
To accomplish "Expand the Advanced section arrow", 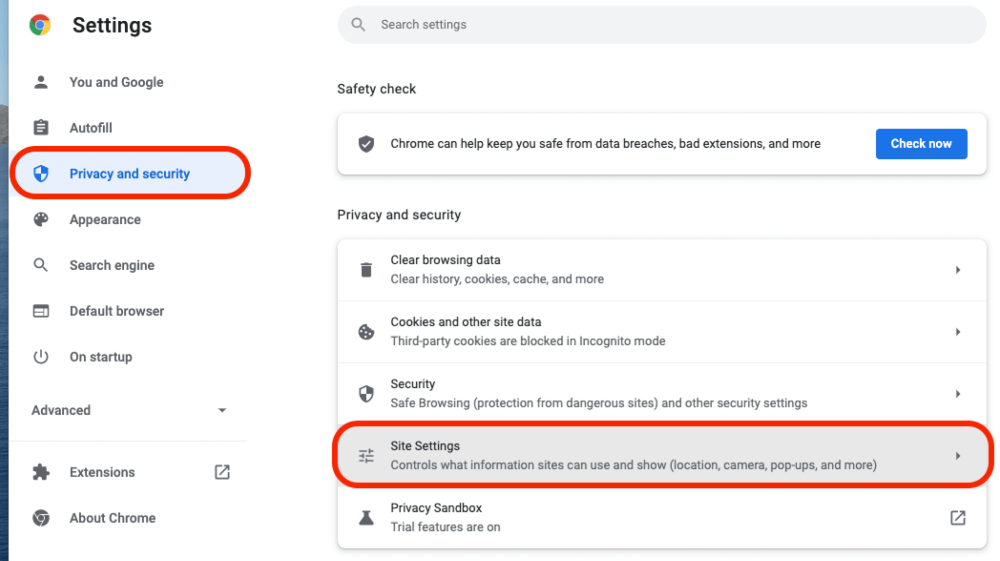I will 222,410.
